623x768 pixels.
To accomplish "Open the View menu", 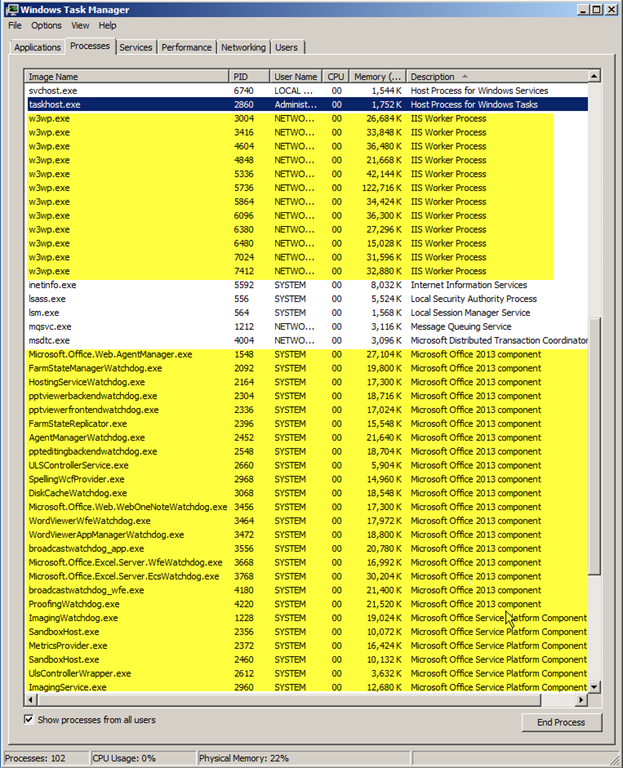I will (80, 25).
